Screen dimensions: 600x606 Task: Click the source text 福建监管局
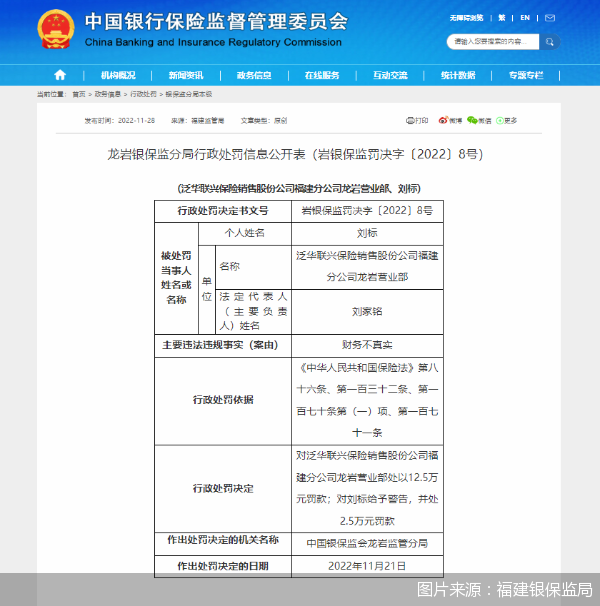(x=207, y=121)
